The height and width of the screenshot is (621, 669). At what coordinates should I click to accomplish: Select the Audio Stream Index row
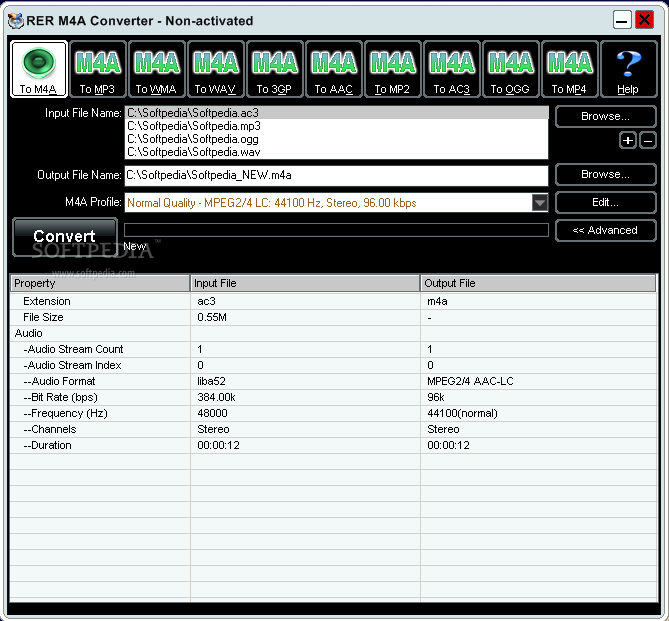tap(333, 365)
